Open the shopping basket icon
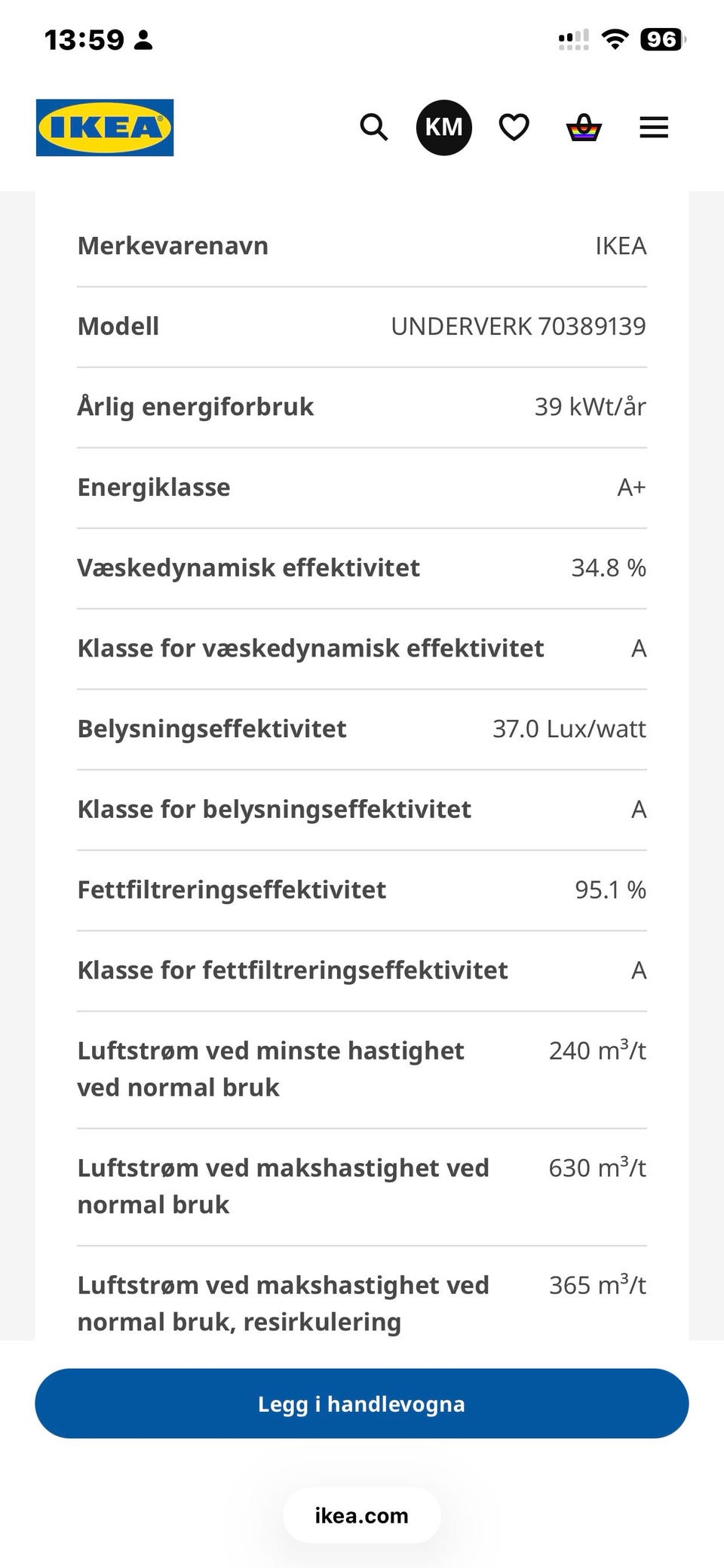Image resolution: width=724 pixels, height=1568 pixels. [x=584, y=128]
